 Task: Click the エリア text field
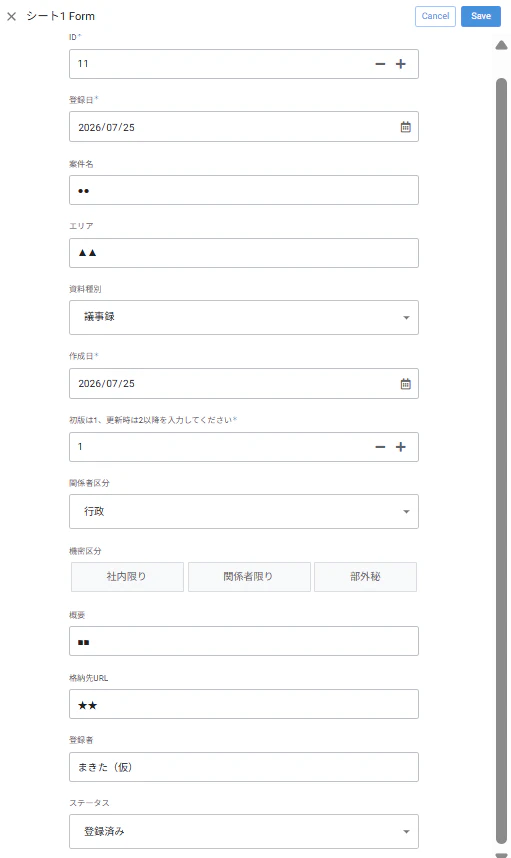click(243, 253)
